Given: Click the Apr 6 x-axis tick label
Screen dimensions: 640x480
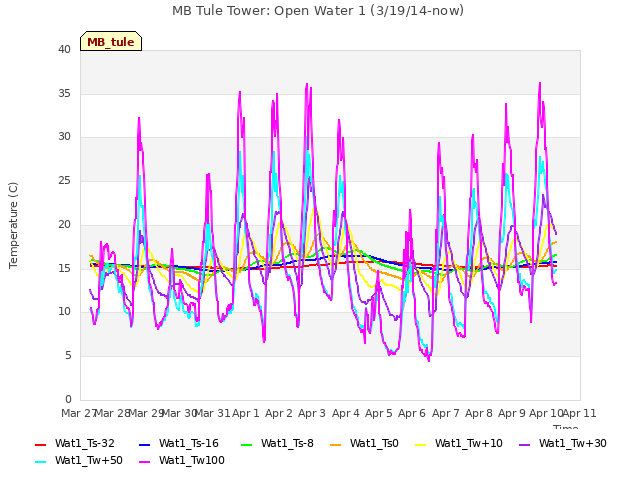Looking at the screenshot, I should click(412, 413).
